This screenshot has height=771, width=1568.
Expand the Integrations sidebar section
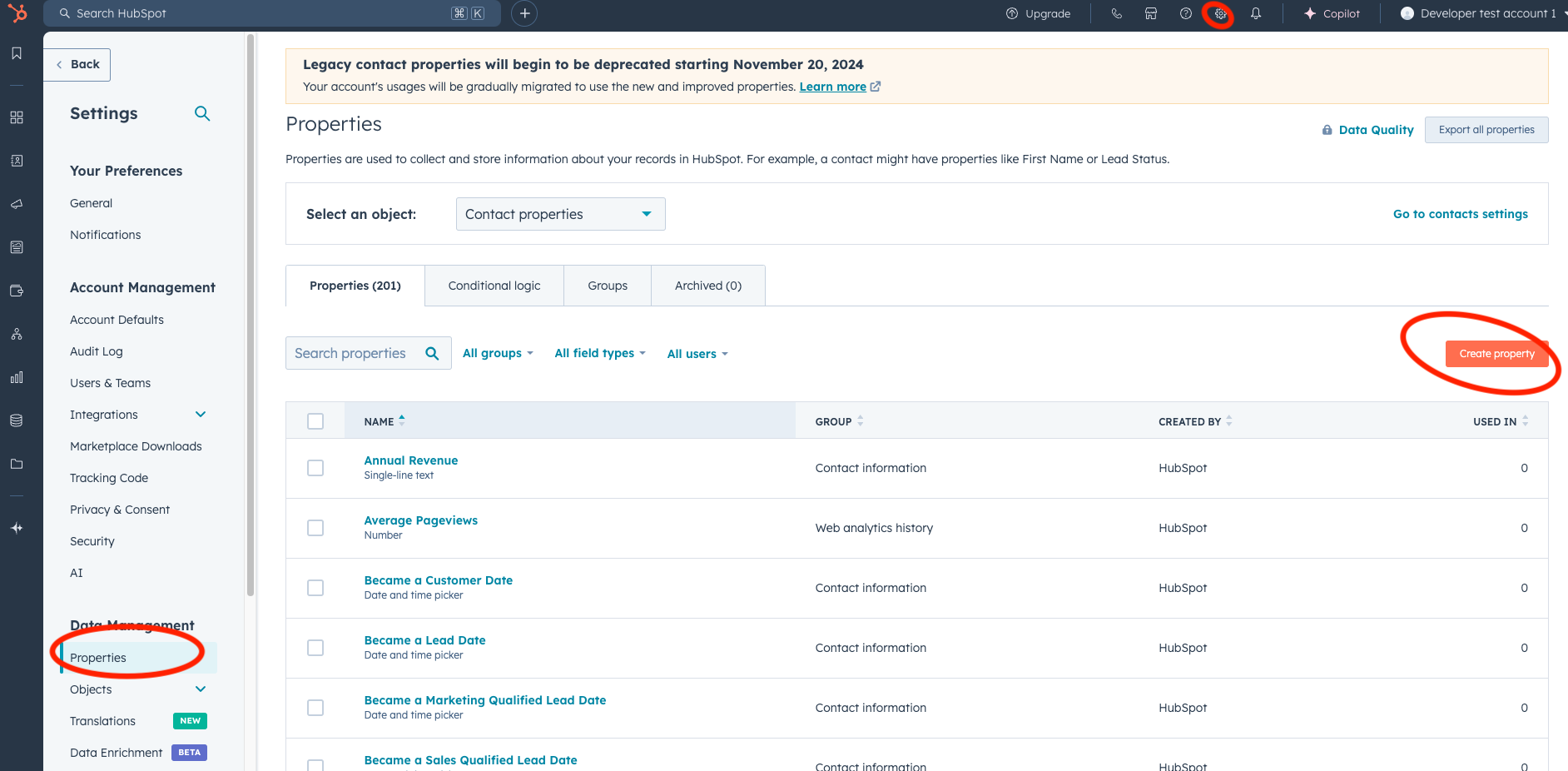pos(201,415)
